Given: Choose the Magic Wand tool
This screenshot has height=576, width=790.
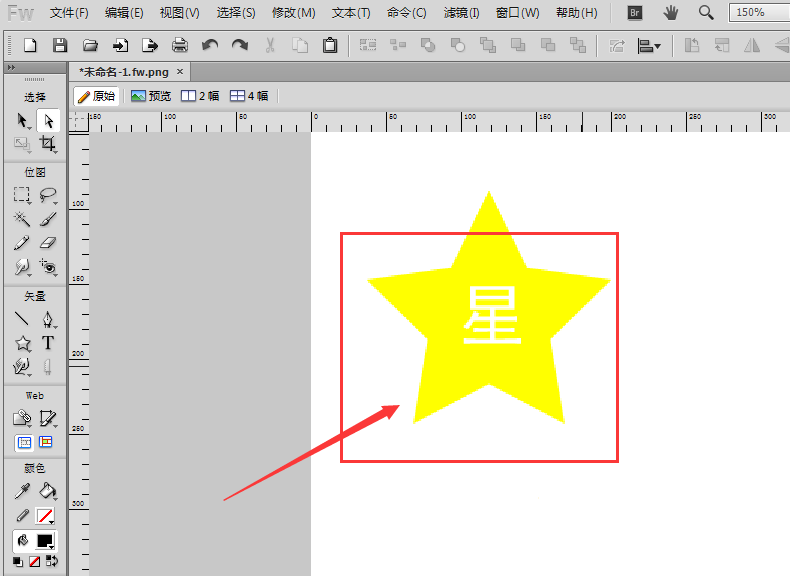Looking at the screenshot, I should 22,219.
